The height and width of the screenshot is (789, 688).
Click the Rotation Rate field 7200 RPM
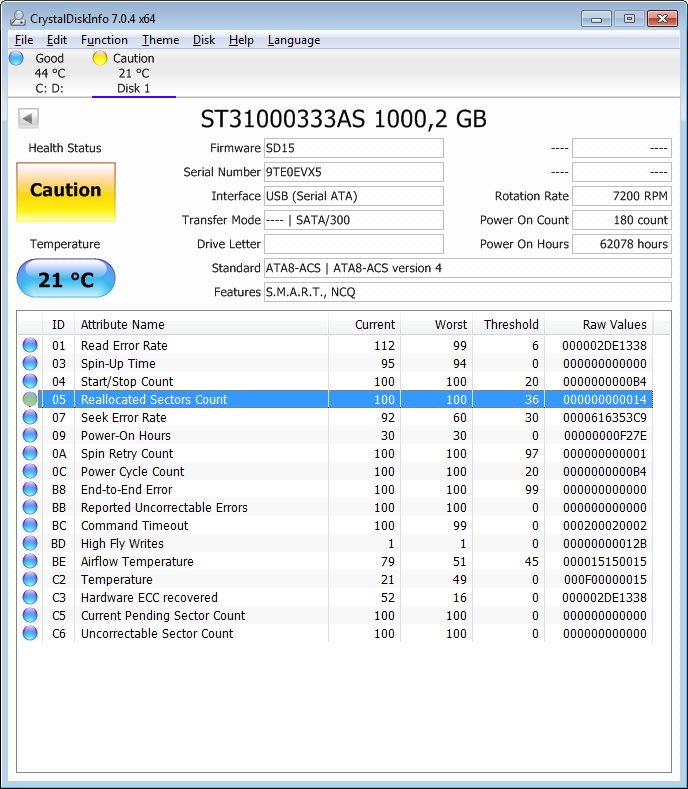(622, 196)
